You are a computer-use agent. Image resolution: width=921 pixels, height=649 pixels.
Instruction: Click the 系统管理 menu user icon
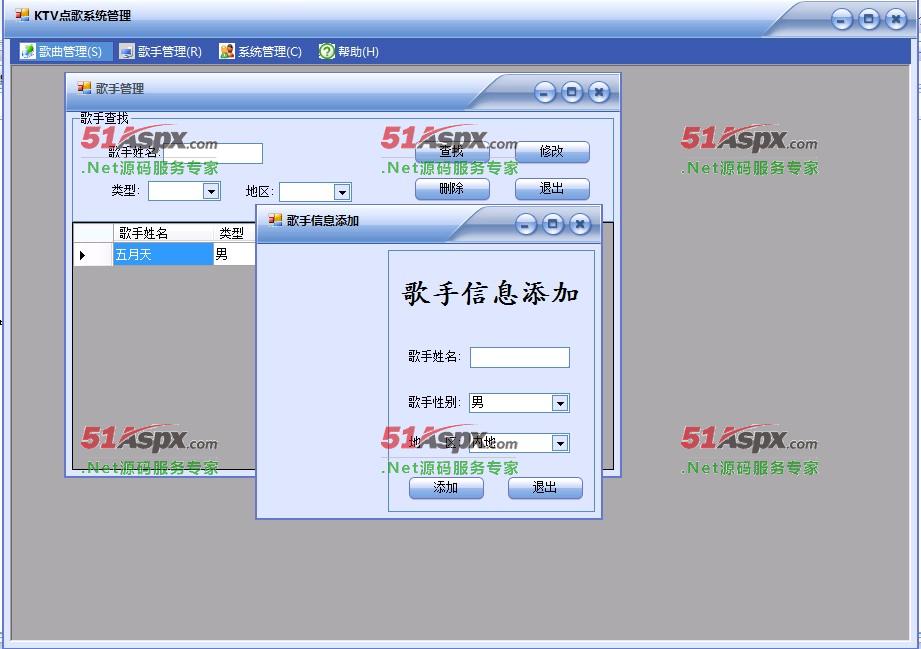(227, 52)
